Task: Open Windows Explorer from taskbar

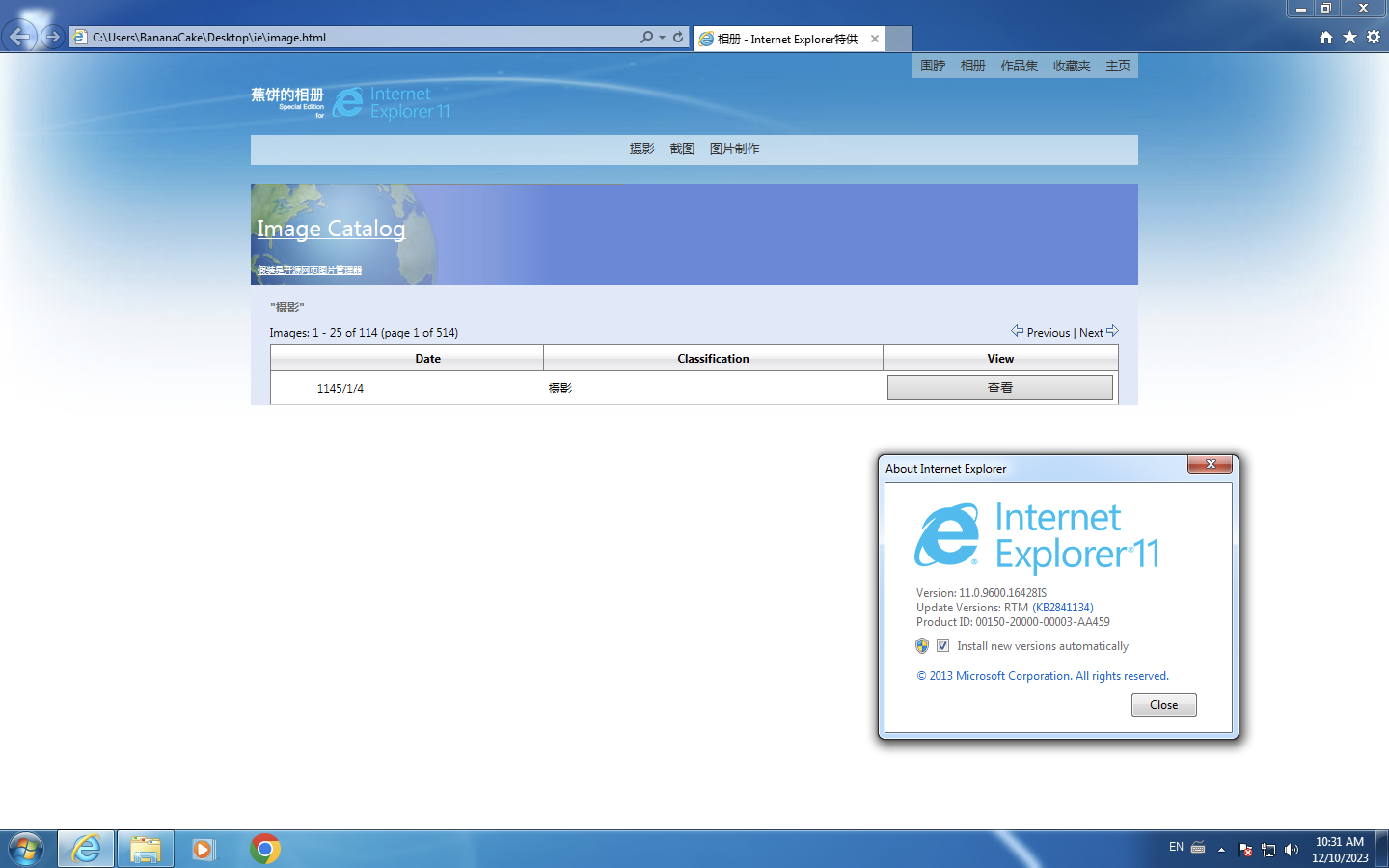Action: (145, 849)
